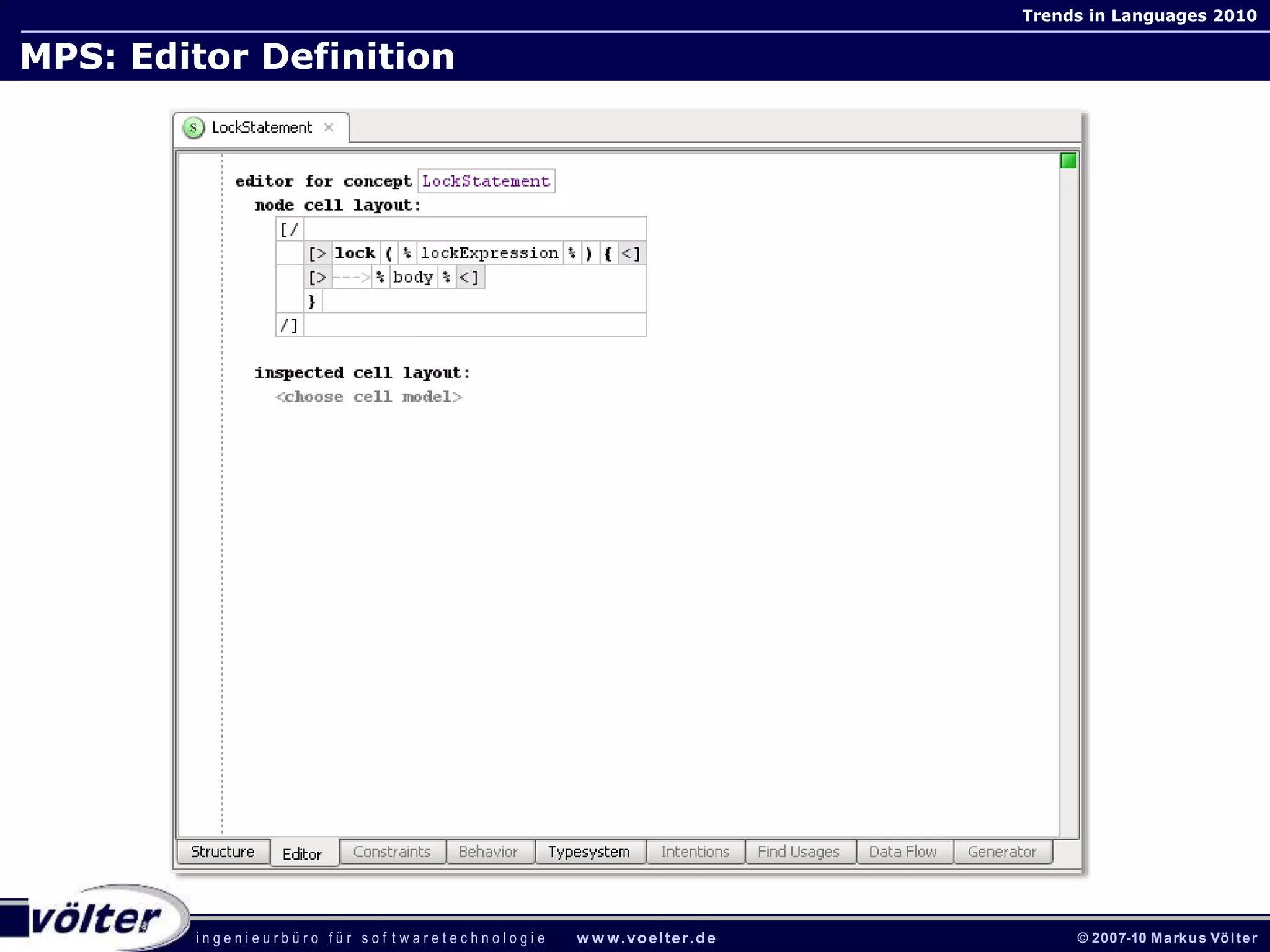Select the Editor tab
This screenshot has width=1270, height=952.
303,853
